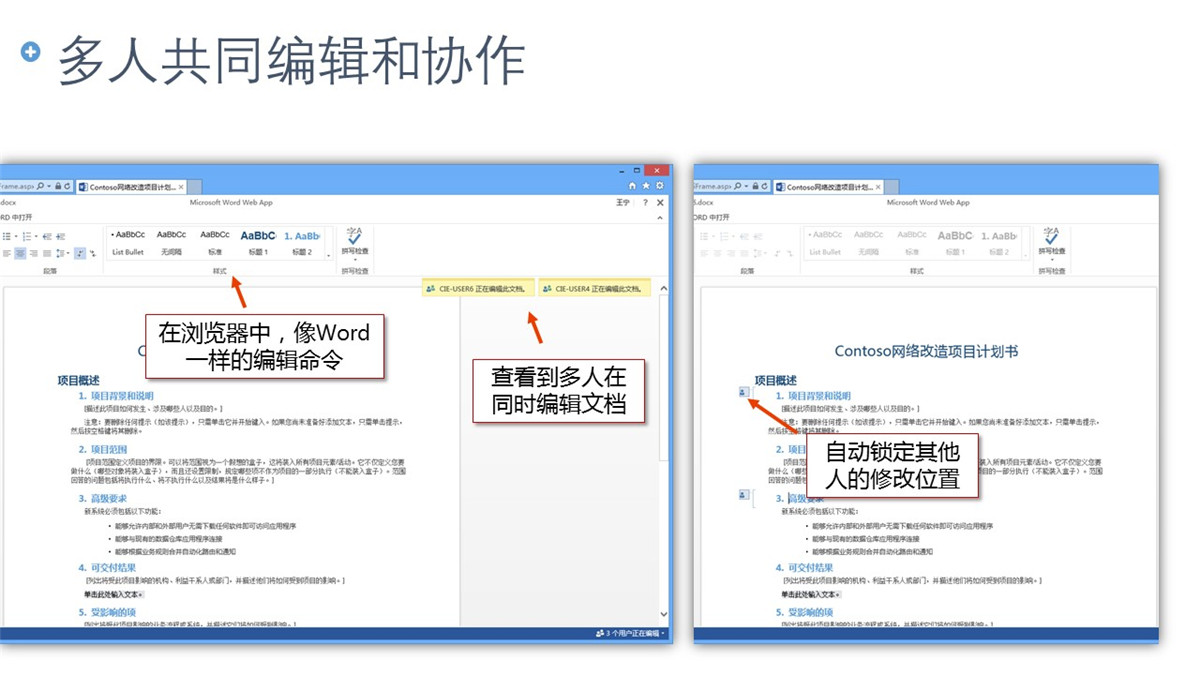The width and height of the screenshot is (1200, 675).
Task: Open 拼写检查 dropdown arrow in left window
Action: 355,260
